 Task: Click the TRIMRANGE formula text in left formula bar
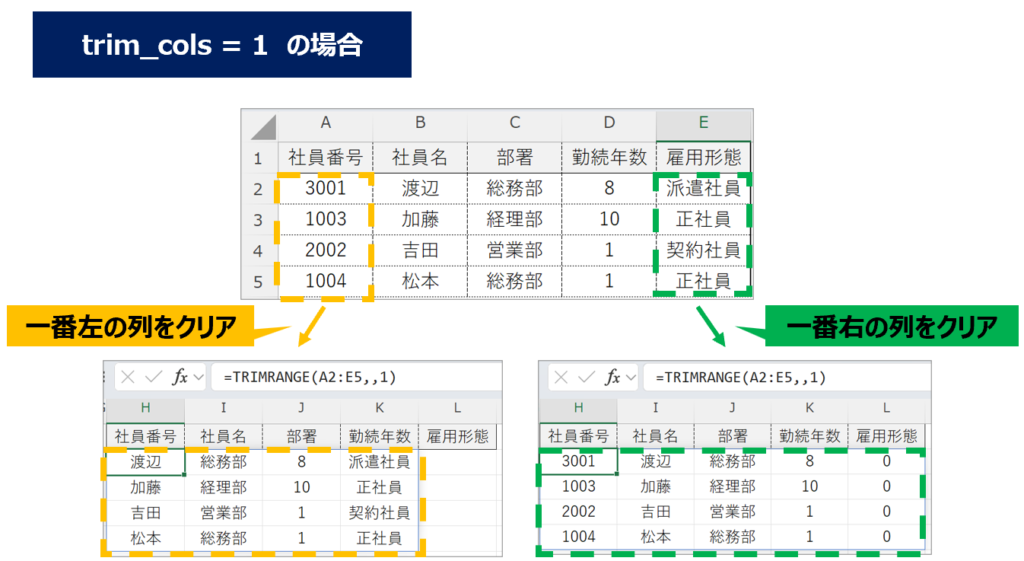pos(310,377)
